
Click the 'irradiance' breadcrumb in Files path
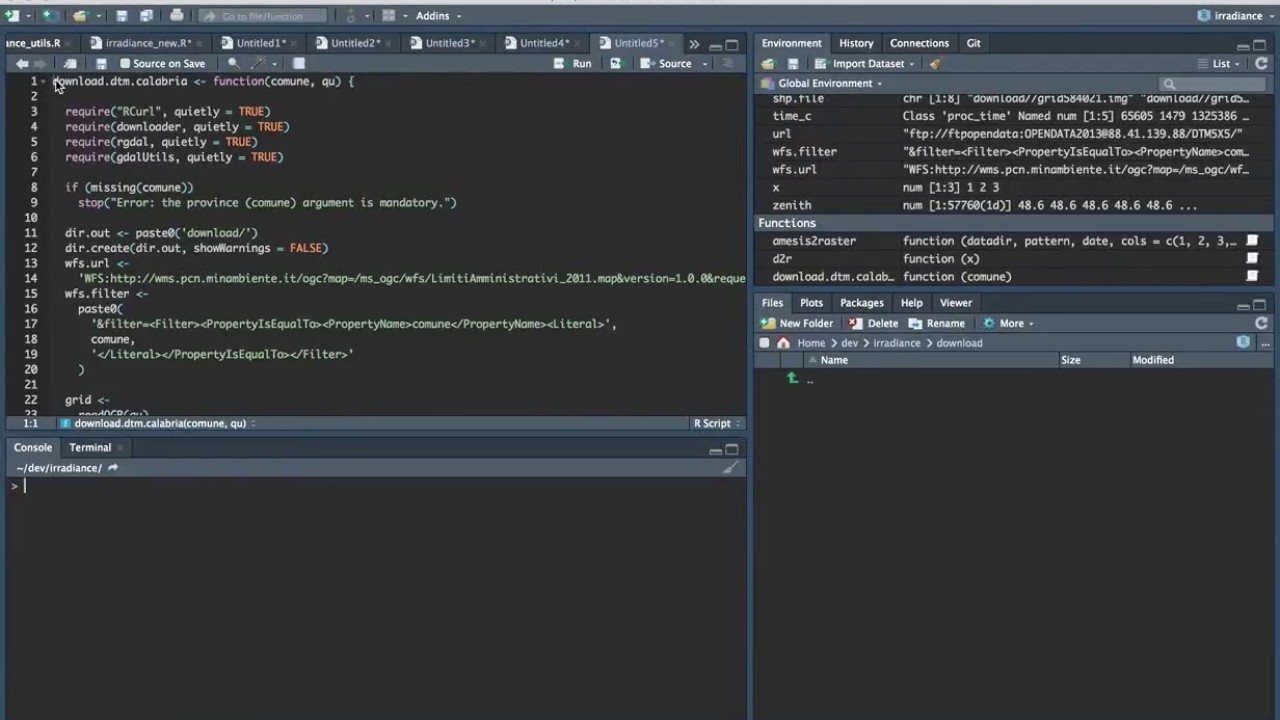896,343
